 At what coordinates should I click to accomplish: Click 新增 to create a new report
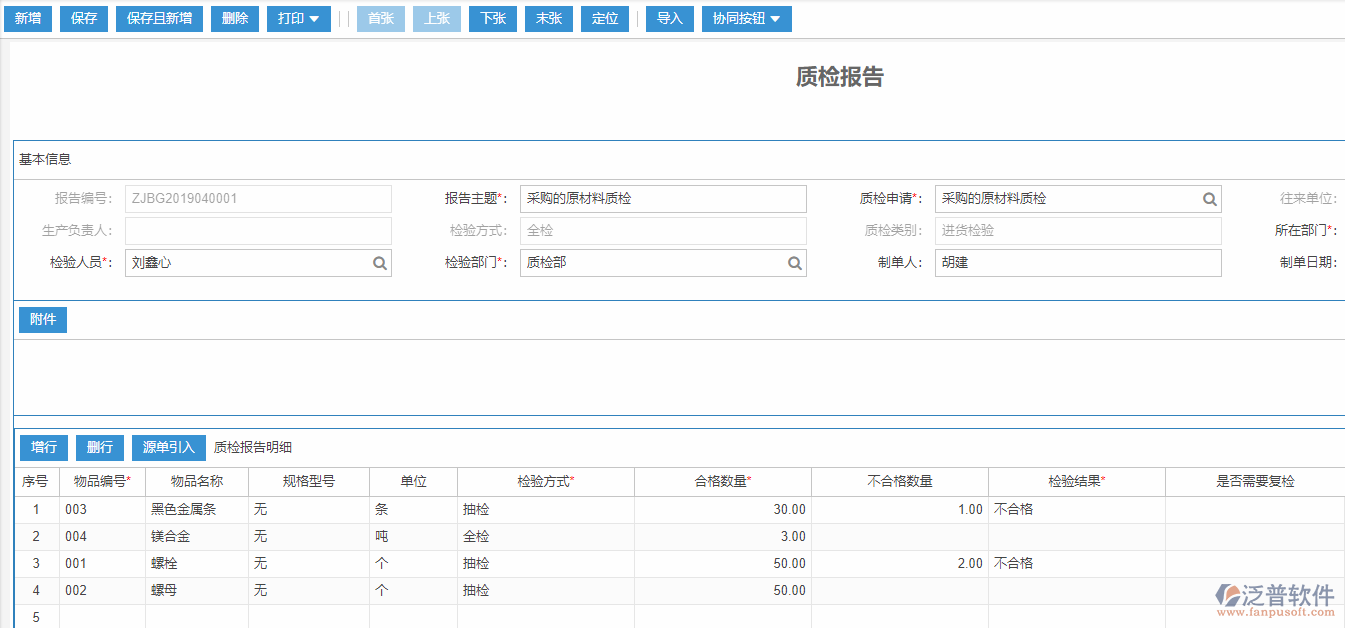click(27, 18)
